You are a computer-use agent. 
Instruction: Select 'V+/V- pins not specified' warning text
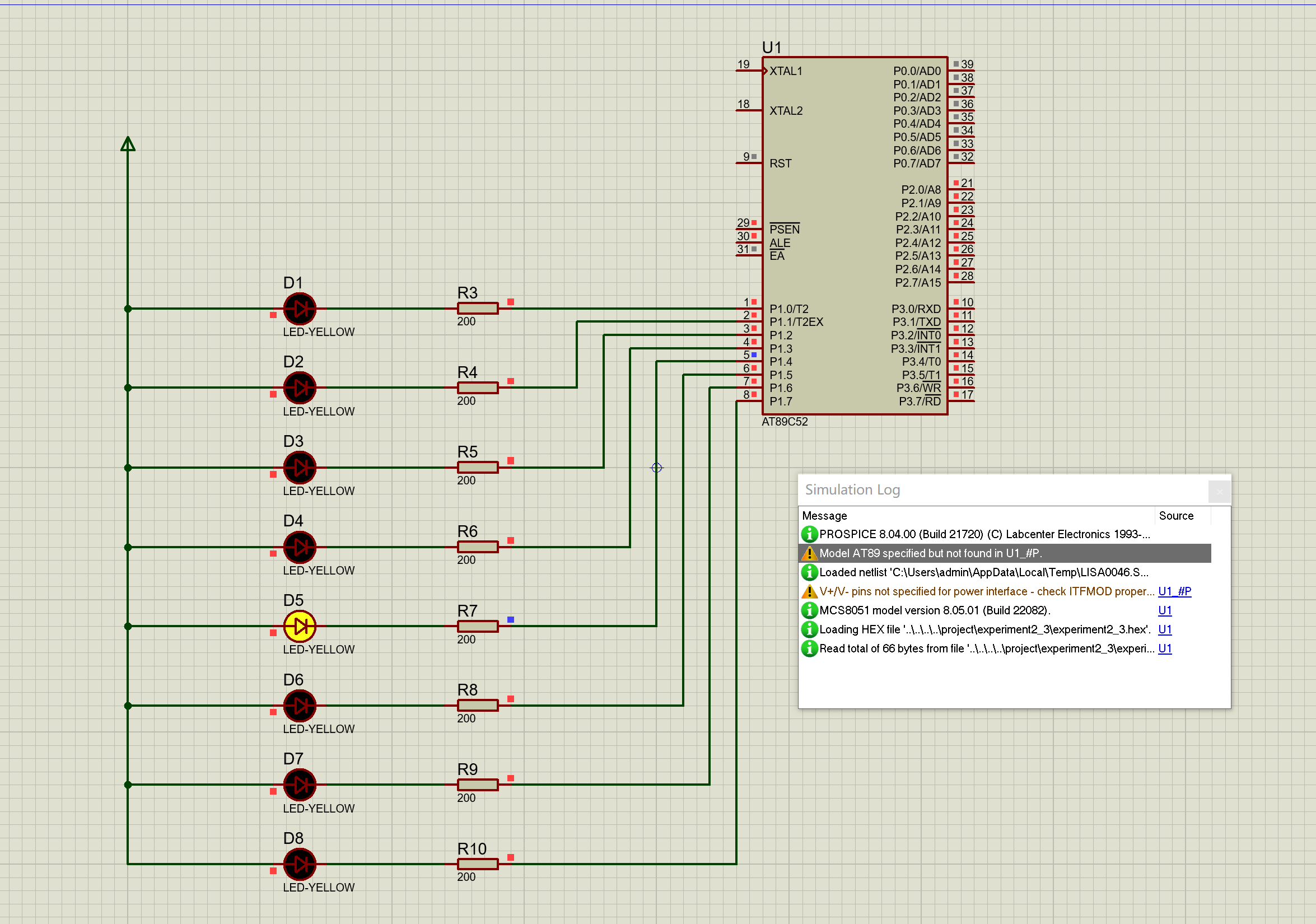click(x=987, y=591)
